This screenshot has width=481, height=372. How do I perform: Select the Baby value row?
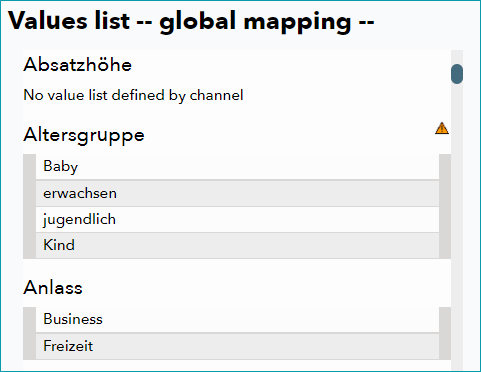pyautogui.click(x=237, y=167)
